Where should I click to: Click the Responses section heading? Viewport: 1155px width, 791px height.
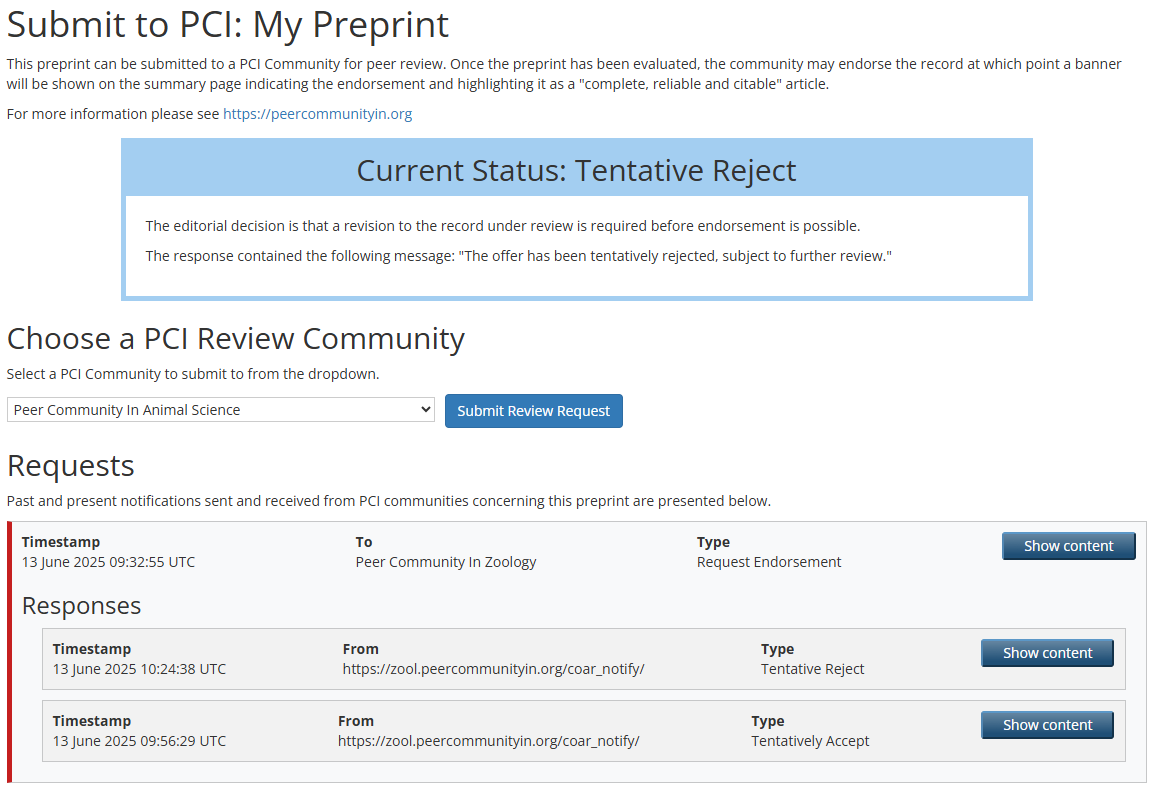pos(81,606)
